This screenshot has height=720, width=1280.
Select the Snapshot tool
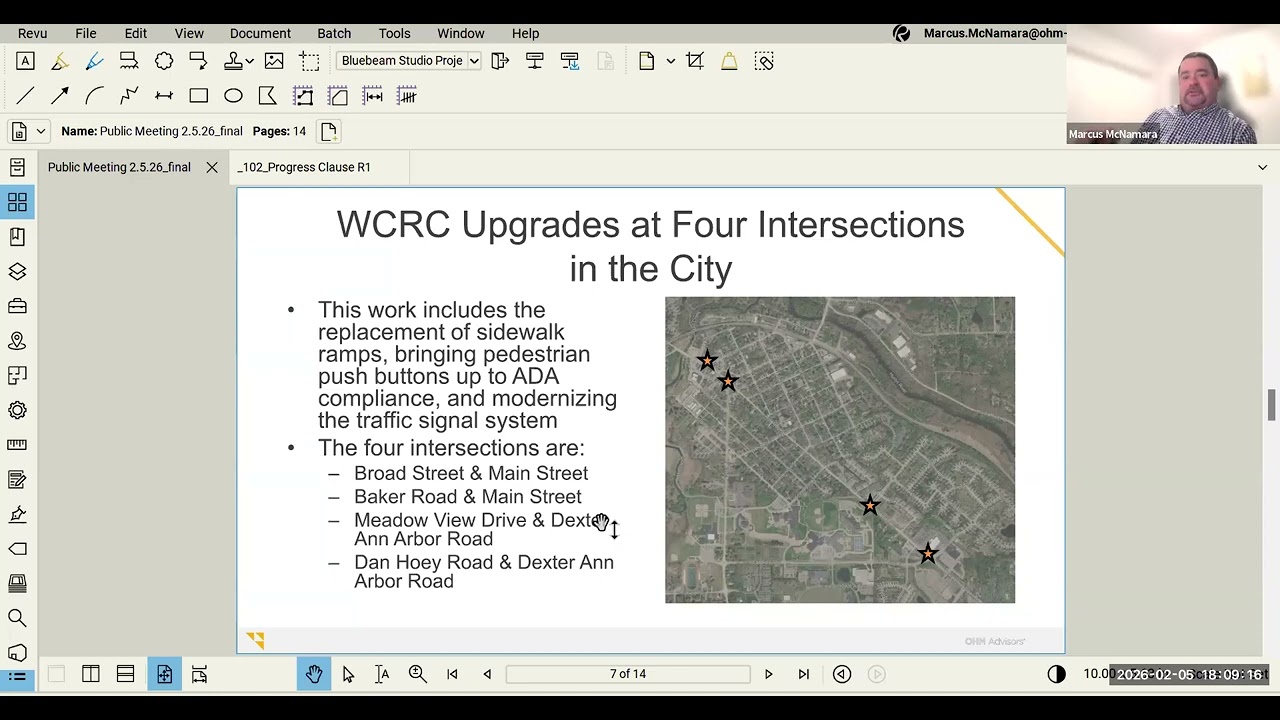[x=309, y=61]
